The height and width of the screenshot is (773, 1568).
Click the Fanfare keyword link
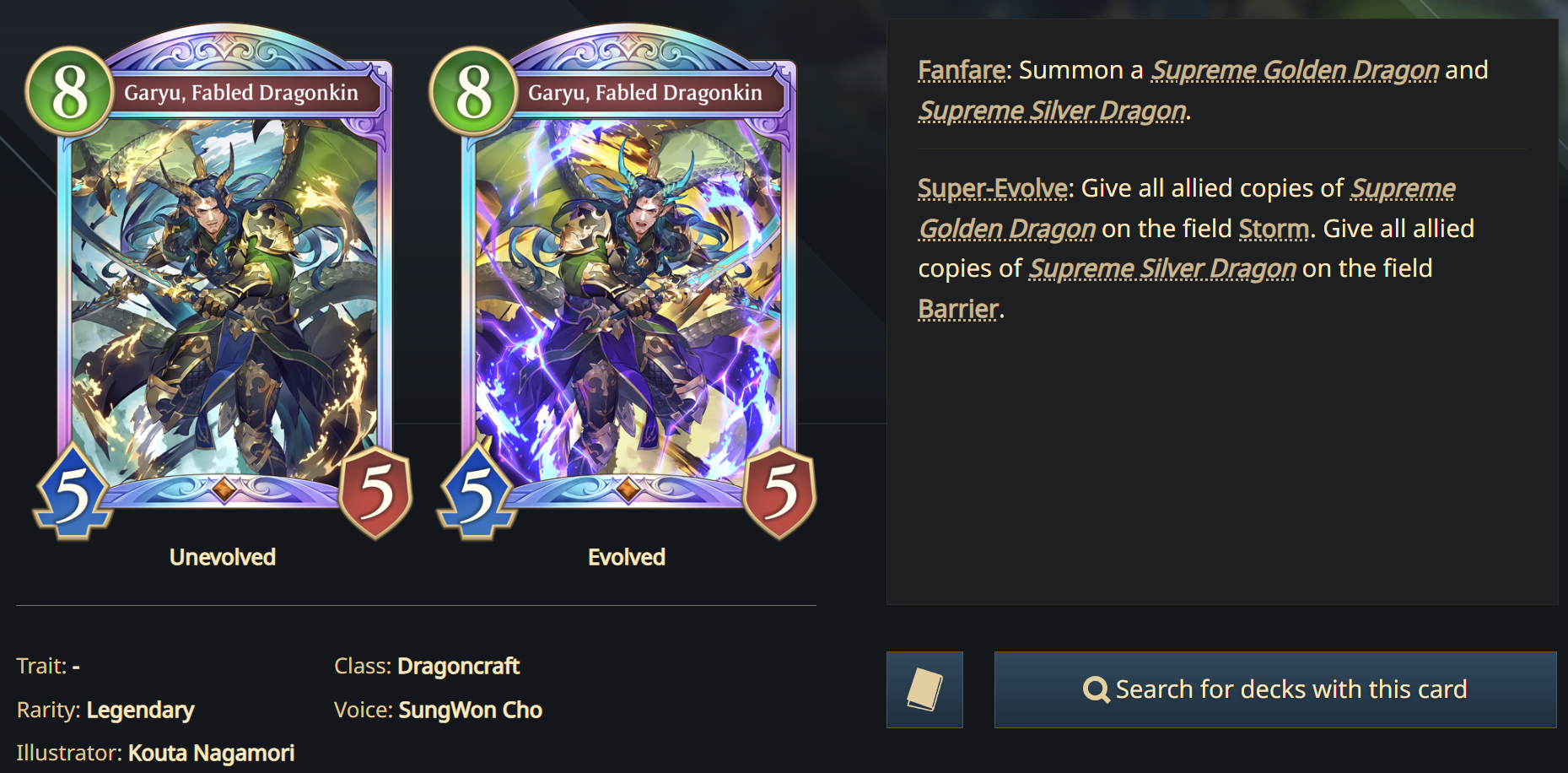pos(962,70)
